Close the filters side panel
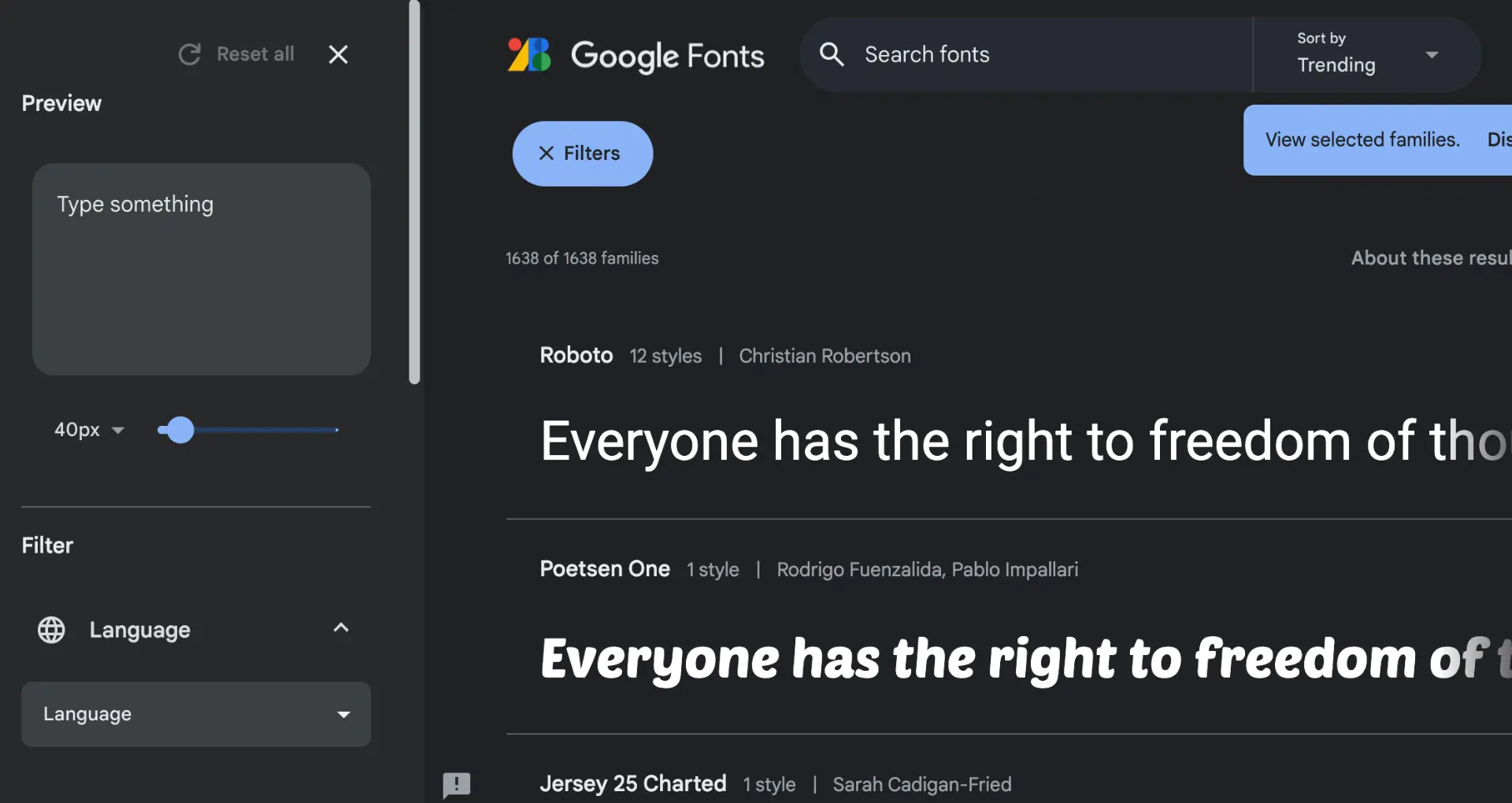 pos(338,54)
